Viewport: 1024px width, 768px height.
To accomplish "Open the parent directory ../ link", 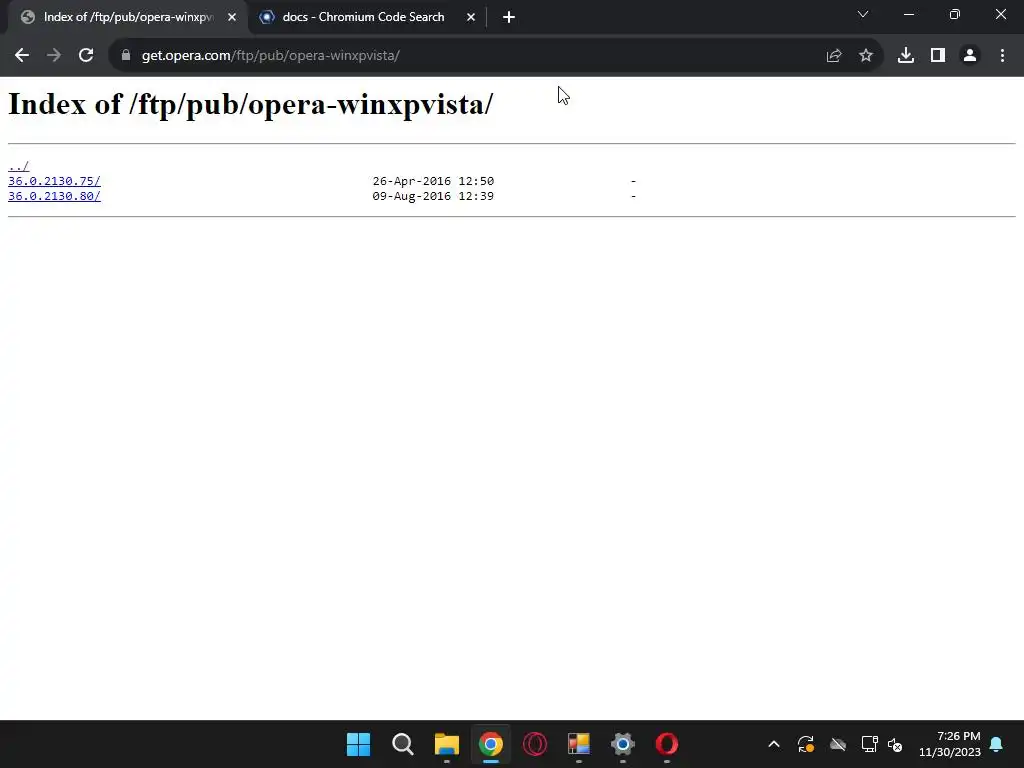I will point(18,166).
